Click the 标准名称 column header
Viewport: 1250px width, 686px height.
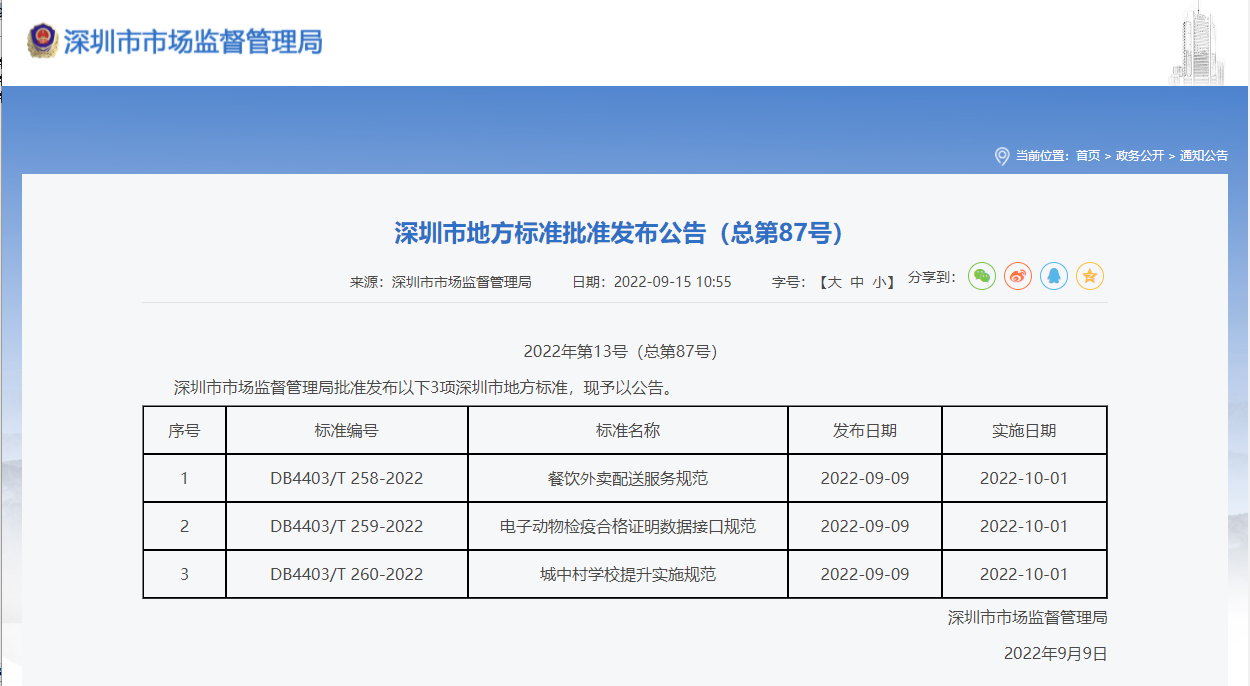(628, 431)
